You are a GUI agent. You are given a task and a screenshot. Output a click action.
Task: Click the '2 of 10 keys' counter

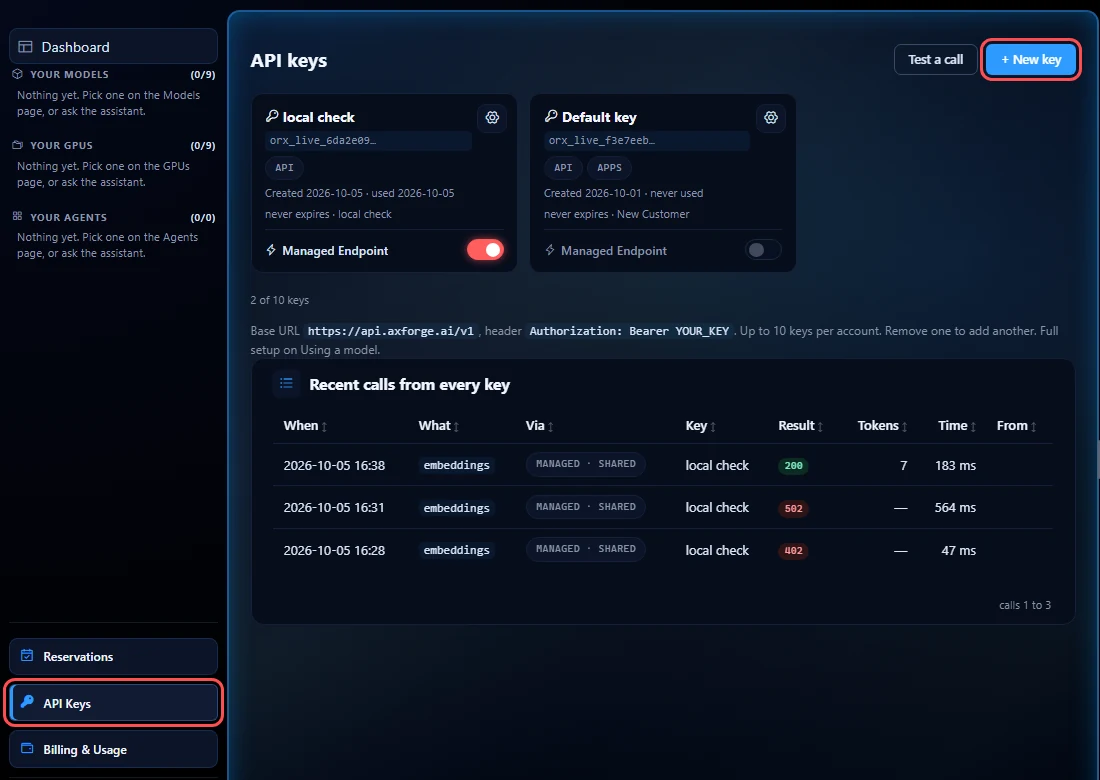pyautogui.click(x=279, y=300)
